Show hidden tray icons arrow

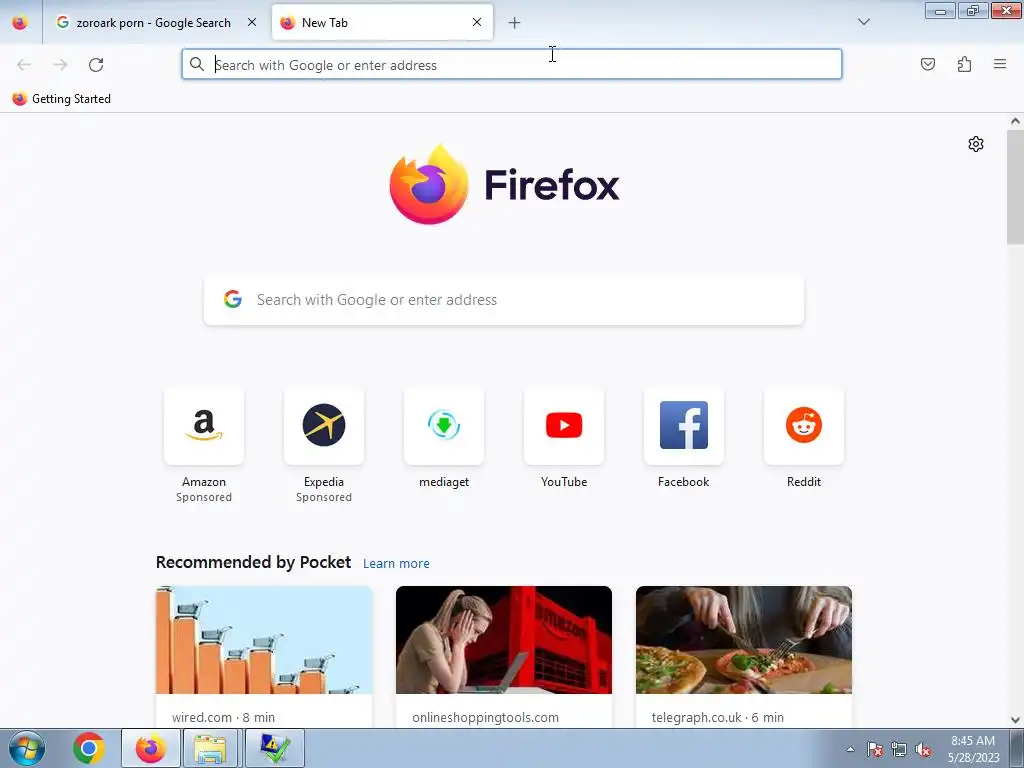pyautogui.click(x=850, y=749)
